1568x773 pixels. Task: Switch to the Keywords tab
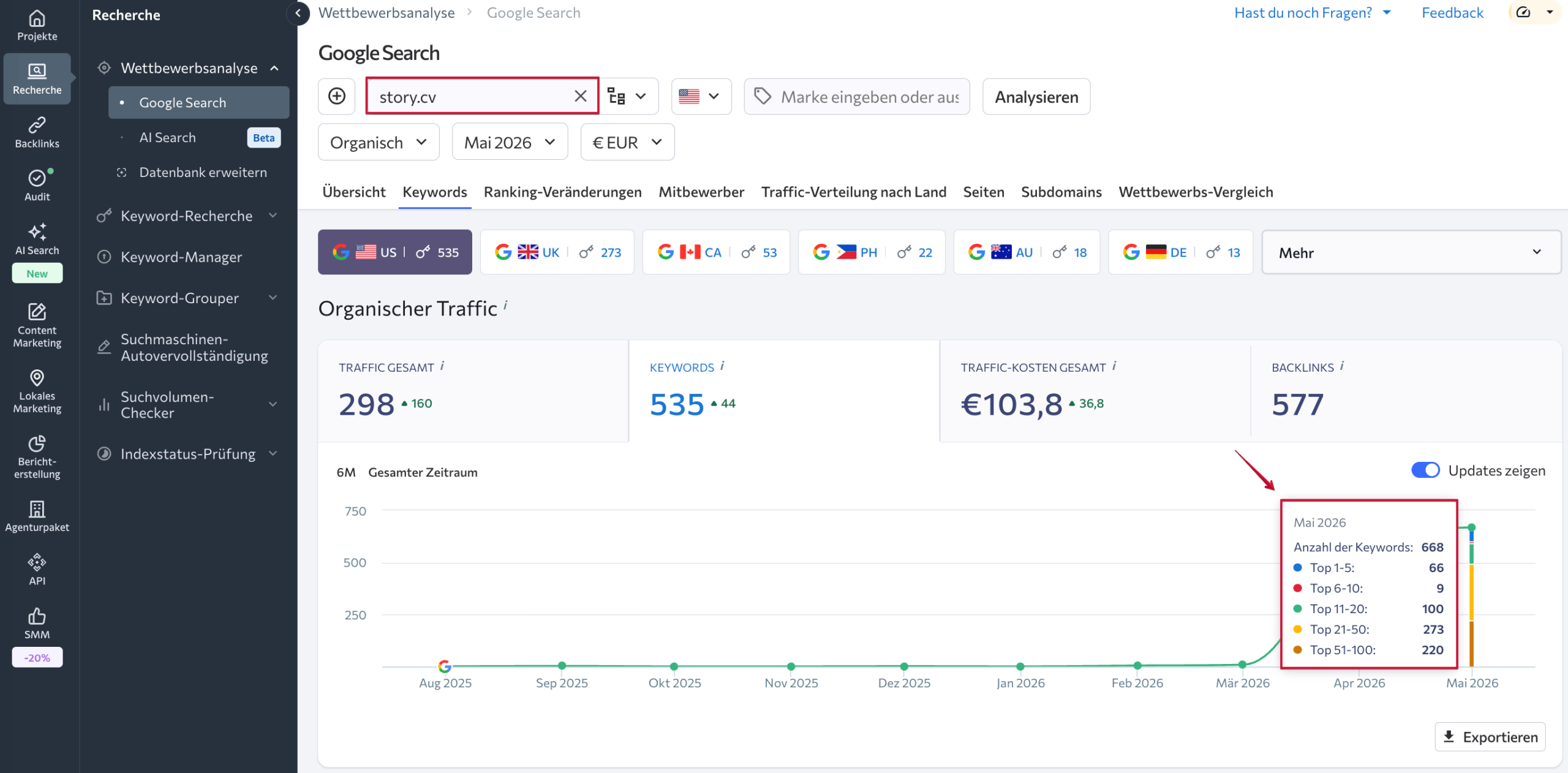click(434, 192)
